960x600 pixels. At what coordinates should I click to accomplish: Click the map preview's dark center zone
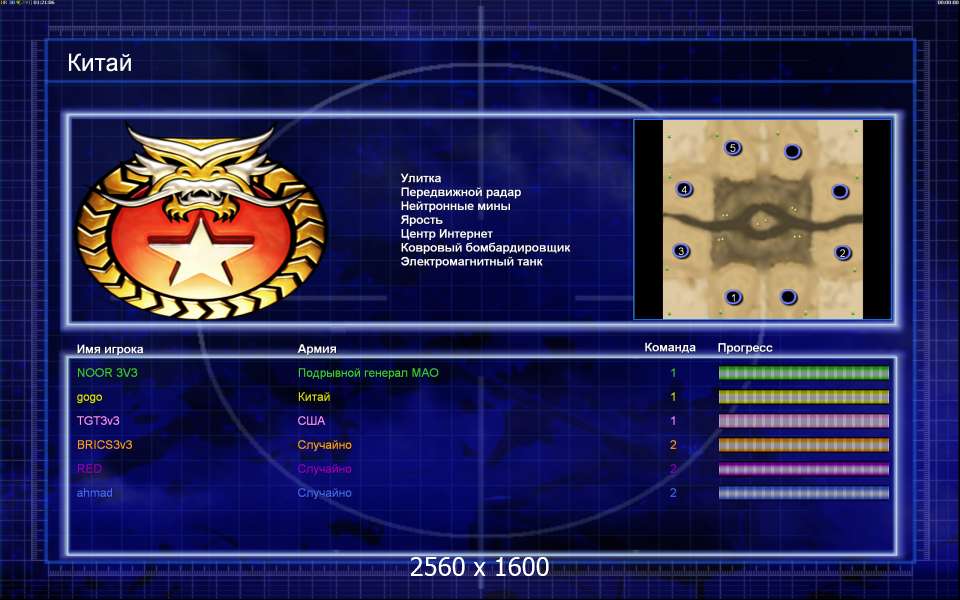point(762,222)
